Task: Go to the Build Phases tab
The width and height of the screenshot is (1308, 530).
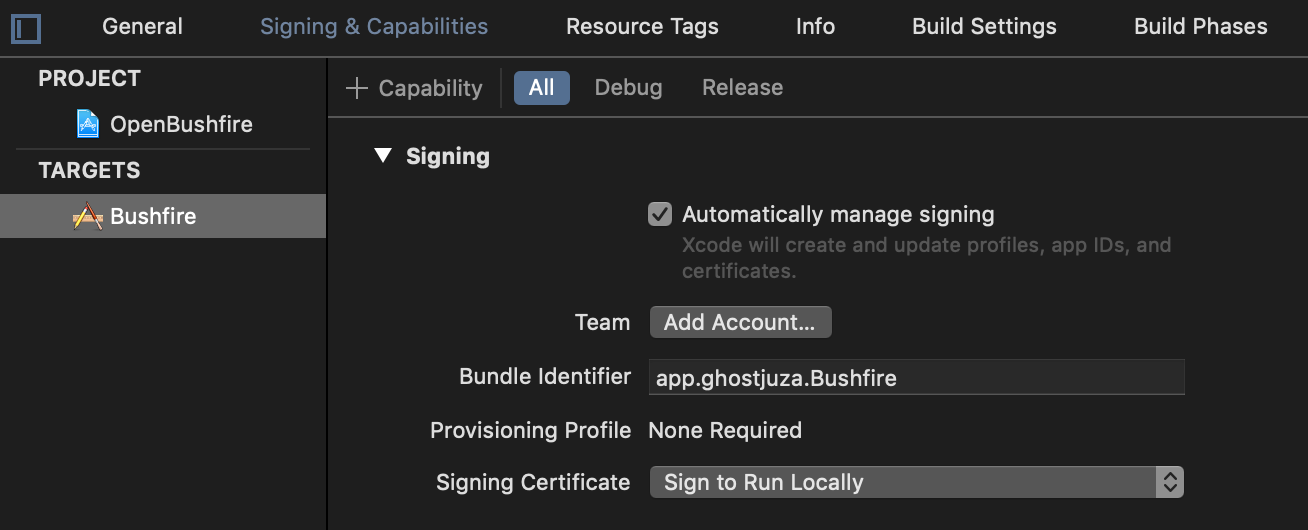Action: click(x=1200, y=27)
